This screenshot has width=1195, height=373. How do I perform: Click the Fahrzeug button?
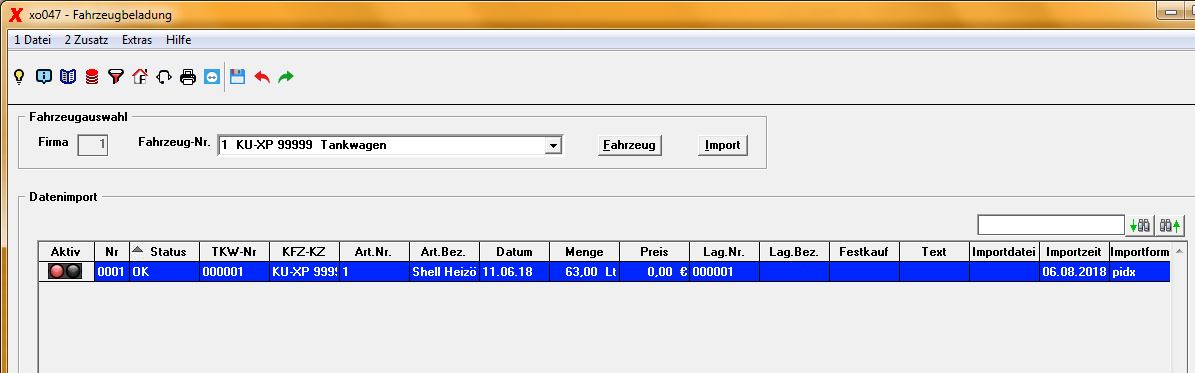point(629,145)
